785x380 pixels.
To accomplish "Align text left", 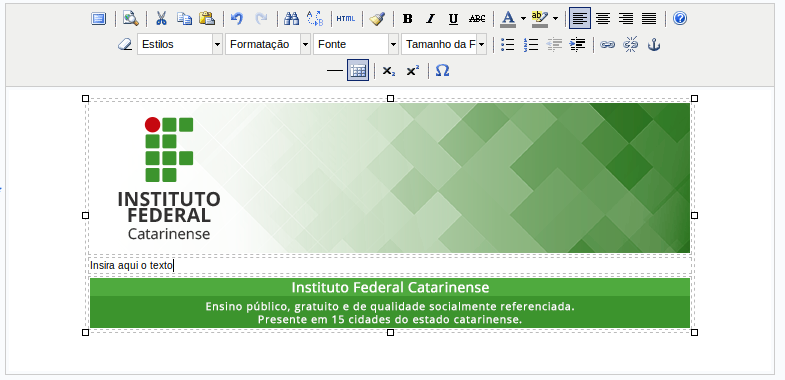I will (x=580, y=19).
